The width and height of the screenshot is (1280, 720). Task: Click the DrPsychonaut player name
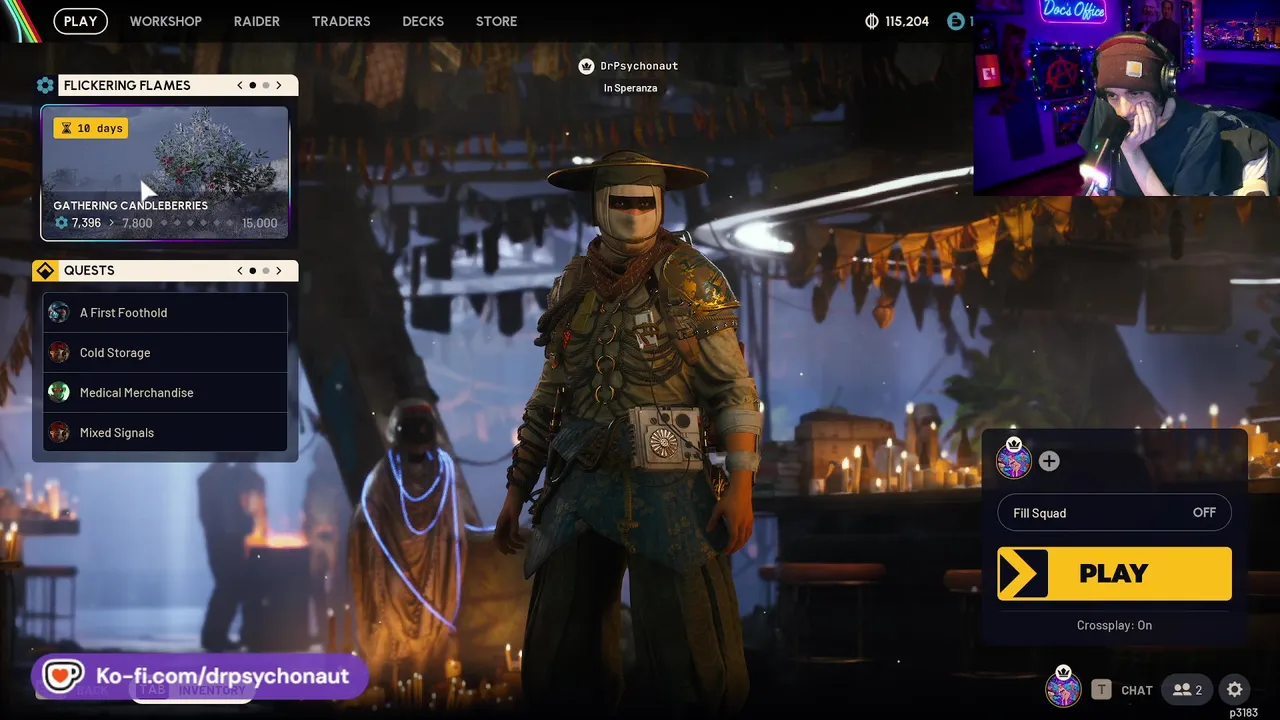pos(639,66)
